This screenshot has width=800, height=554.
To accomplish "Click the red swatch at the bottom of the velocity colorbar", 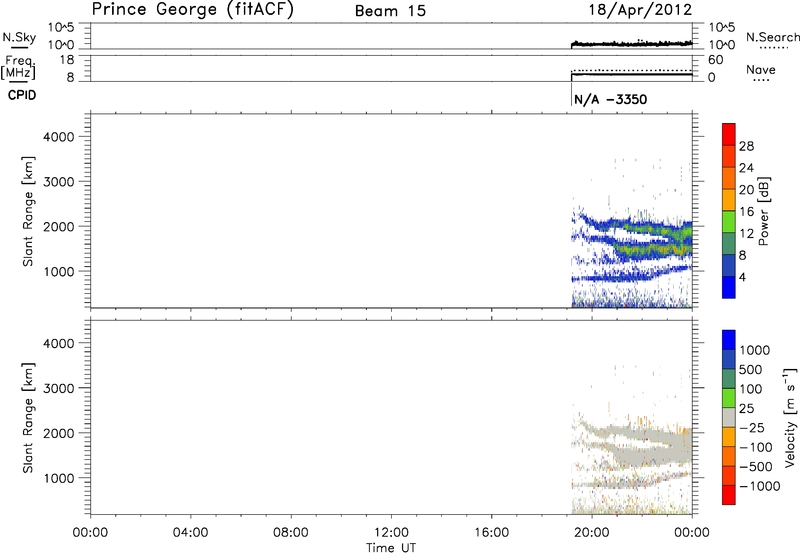I will [x=729, y=495].
